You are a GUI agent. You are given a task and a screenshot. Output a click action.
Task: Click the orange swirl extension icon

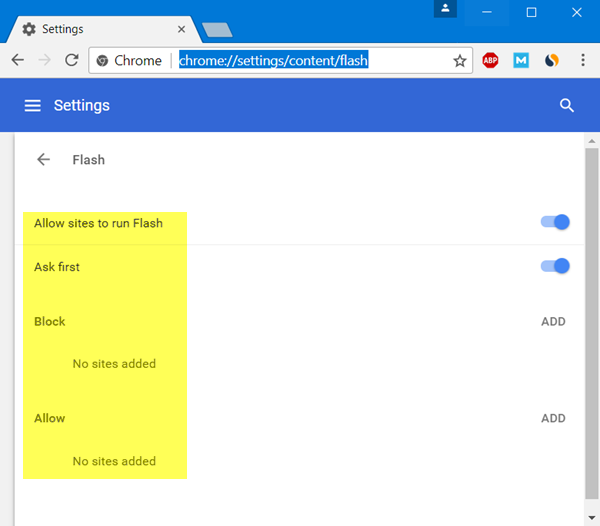coord(551,60)
